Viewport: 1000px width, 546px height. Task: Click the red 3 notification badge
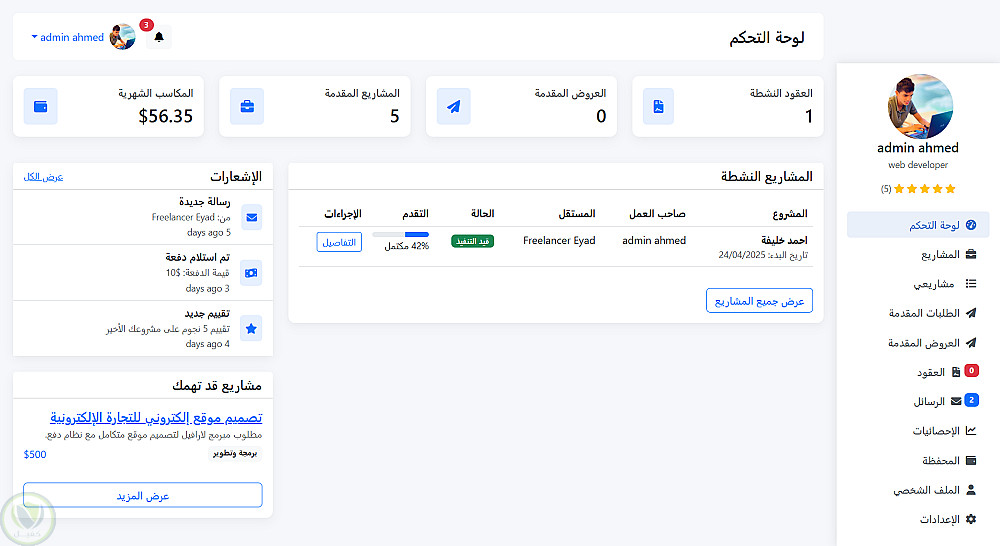(x=146, y=25)
